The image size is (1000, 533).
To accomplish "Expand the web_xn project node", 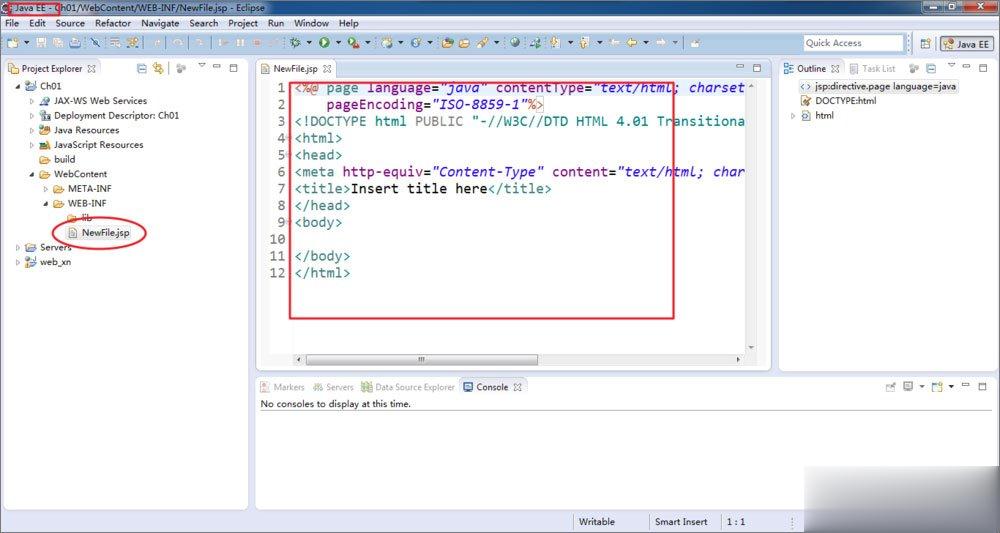I will point(18,262).
